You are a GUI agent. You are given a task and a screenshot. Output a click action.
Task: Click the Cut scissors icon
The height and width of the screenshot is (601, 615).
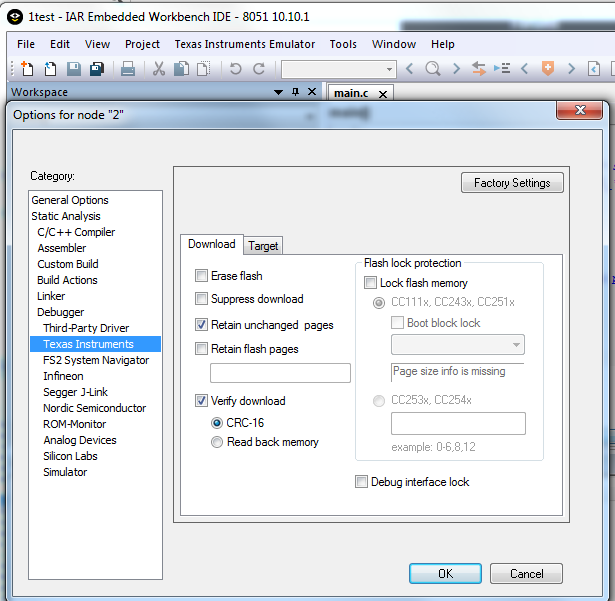click(158, 69)
